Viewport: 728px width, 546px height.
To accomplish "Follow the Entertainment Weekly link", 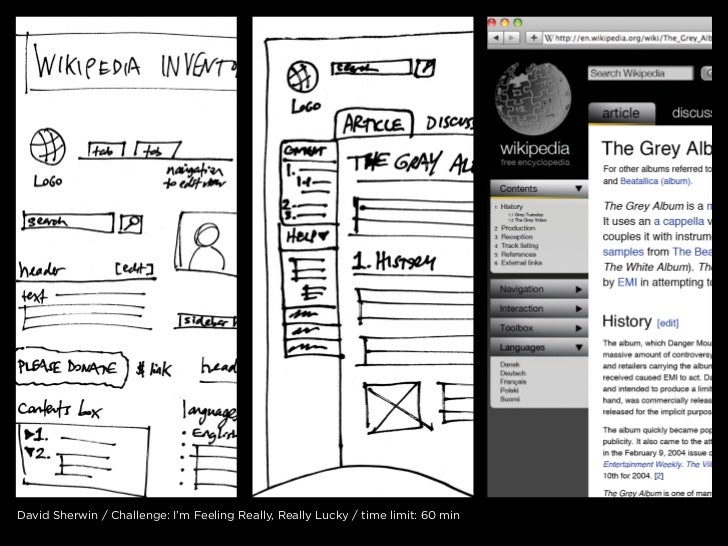I will tap(643, 464).
